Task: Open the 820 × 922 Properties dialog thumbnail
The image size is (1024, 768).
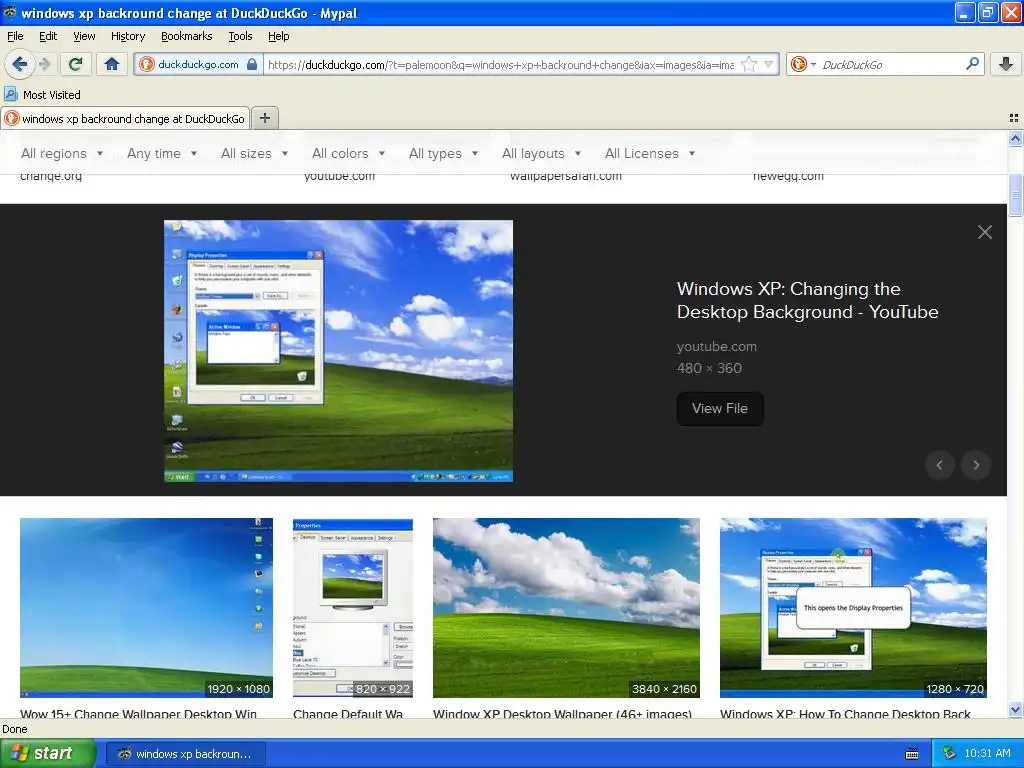Action: (353, 608)
